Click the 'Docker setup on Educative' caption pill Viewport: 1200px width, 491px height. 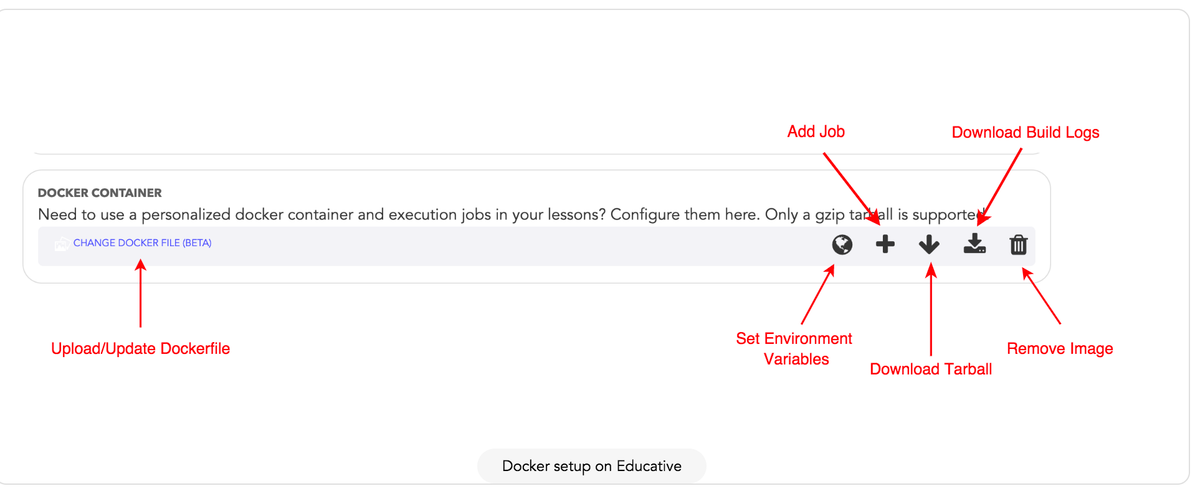coord(592,466)
